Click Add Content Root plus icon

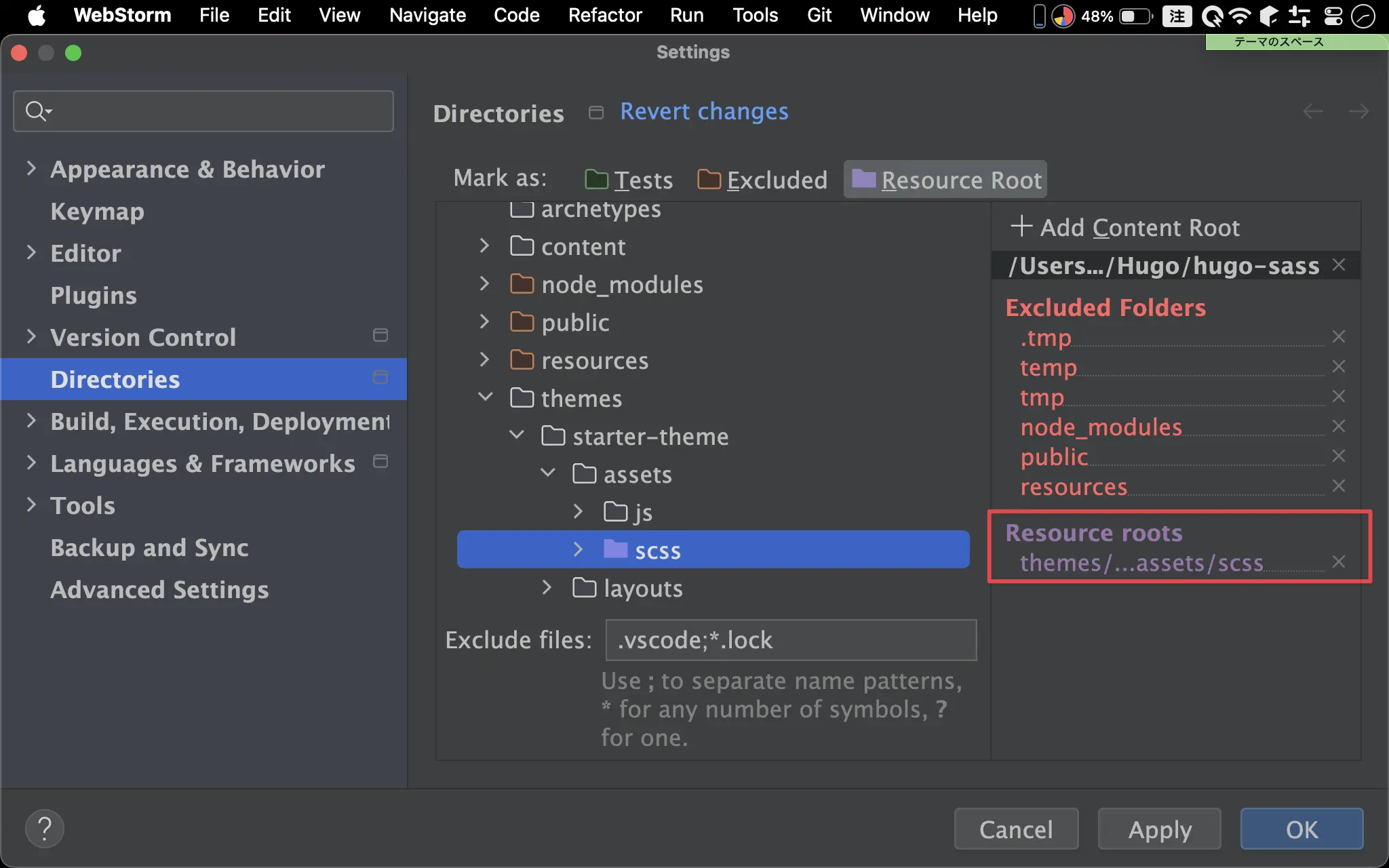point(1021,226)
